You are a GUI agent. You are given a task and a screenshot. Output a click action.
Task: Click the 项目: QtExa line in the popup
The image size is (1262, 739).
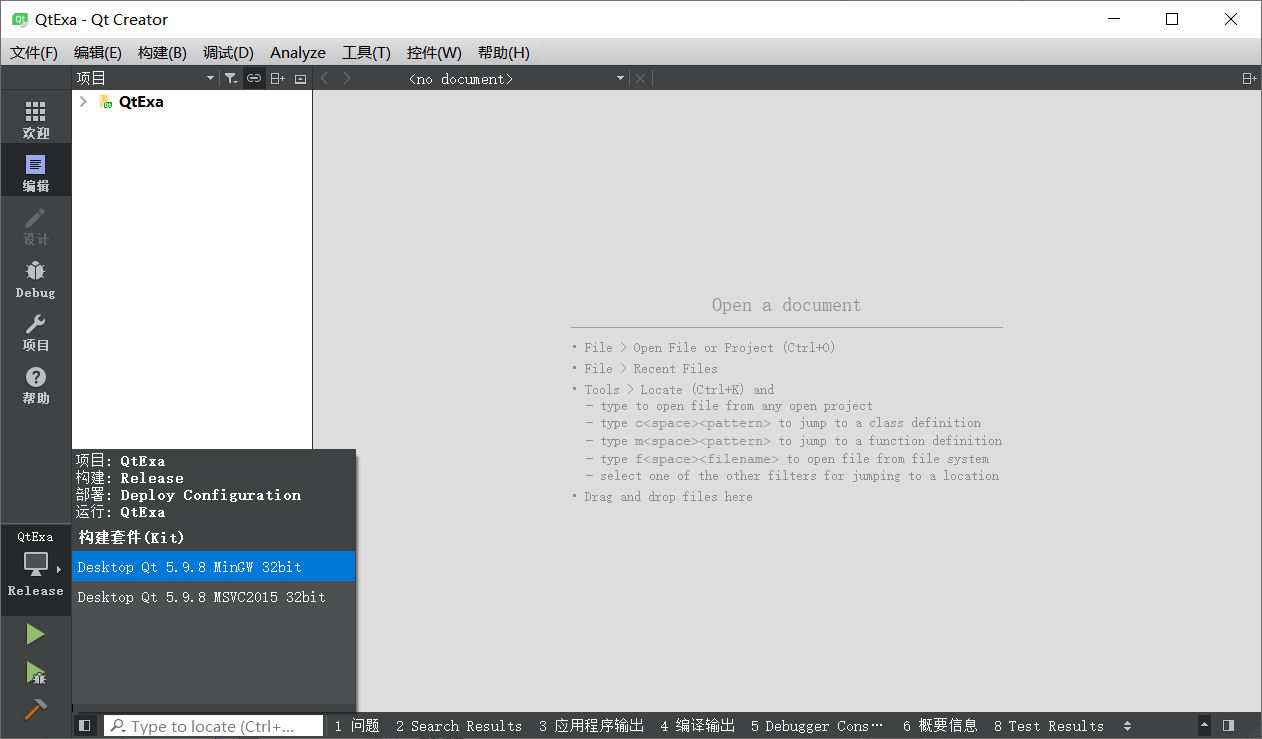(x=121, y=461)
